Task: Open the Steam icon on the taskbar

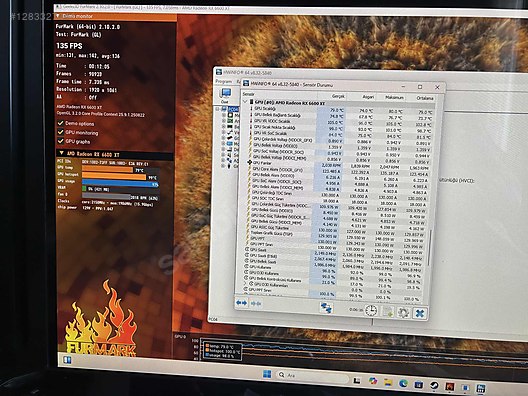Action: coord(434,385)
